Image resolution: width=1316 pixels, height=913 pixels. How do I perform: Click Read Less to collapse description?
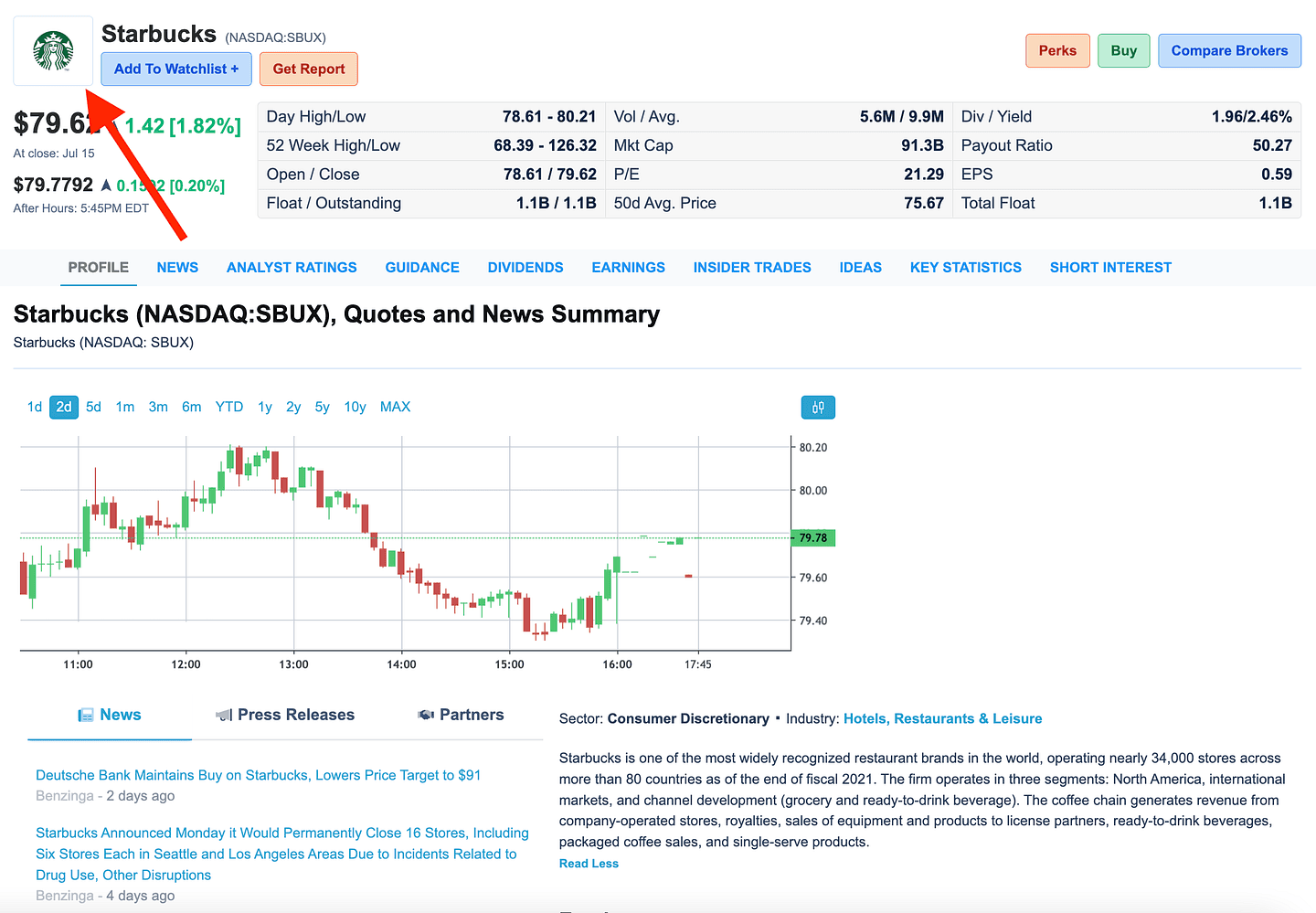click(589, 864)
